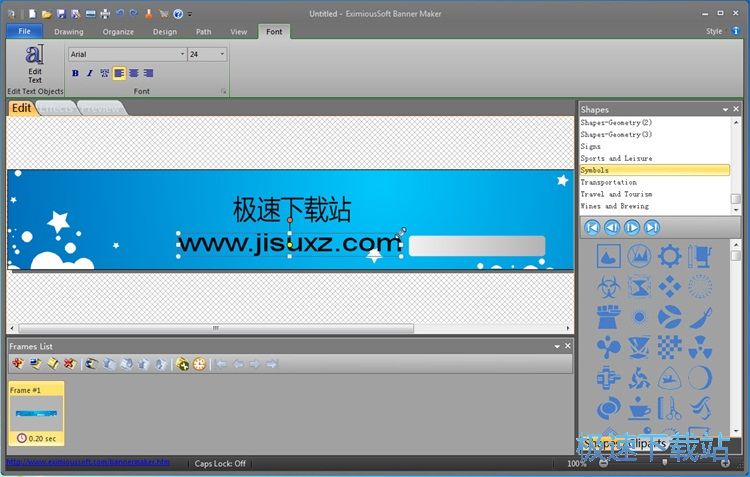Toggle bold formatting
This screenshot has height=477, width=750.
(75, 73)
